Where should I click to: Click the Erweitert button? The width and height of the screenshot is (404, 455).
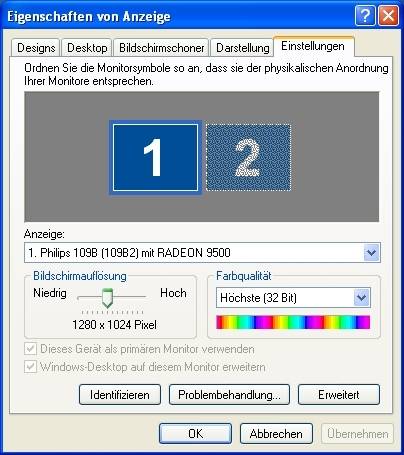tap(339, 395)
